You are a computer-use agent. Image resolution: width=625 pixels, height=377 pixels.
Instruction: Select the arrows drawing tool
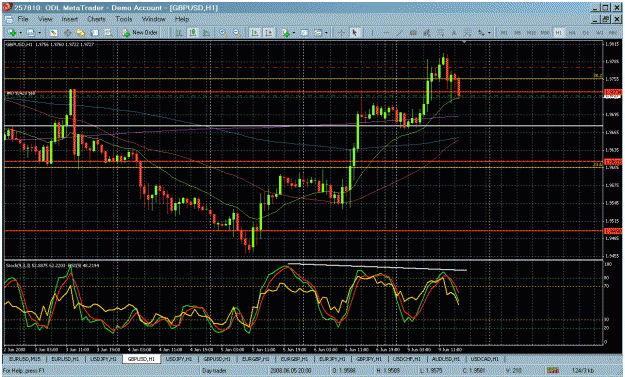pos(481,33)
